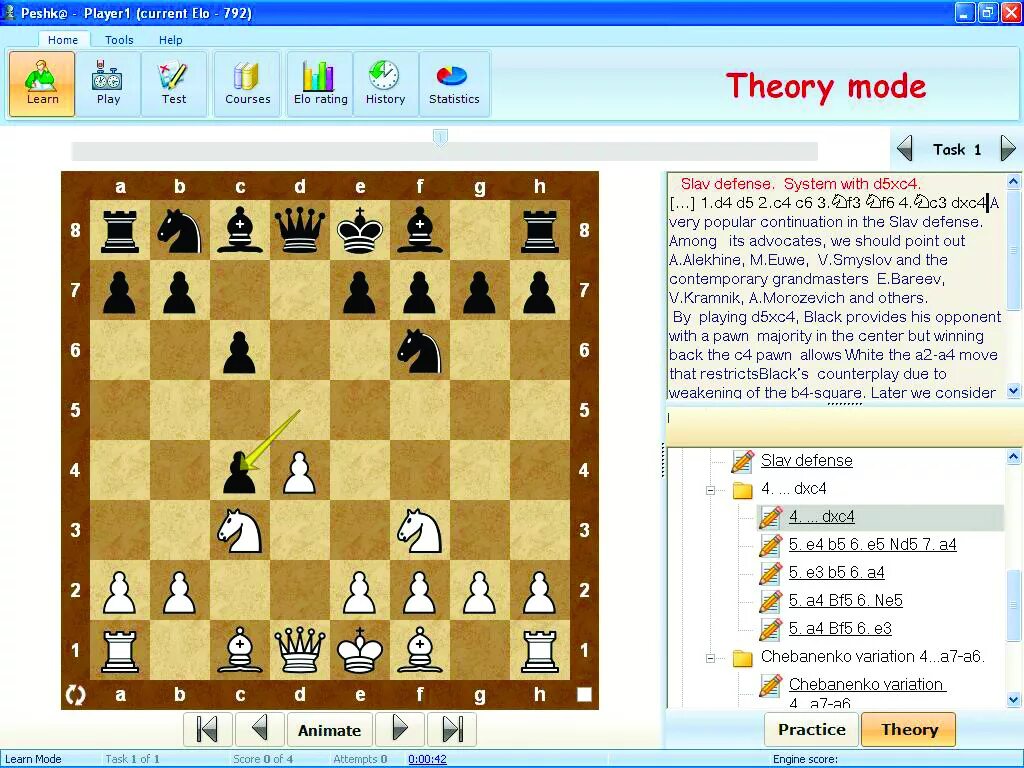Open the Learn mode button
The height and width of the screenshot is (768, 1024).
pos(42,84)
